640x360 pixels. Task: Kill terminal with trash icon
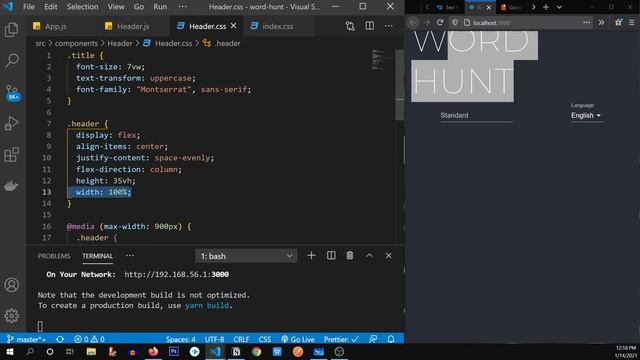pyautogui.click(x=350, y=256)
